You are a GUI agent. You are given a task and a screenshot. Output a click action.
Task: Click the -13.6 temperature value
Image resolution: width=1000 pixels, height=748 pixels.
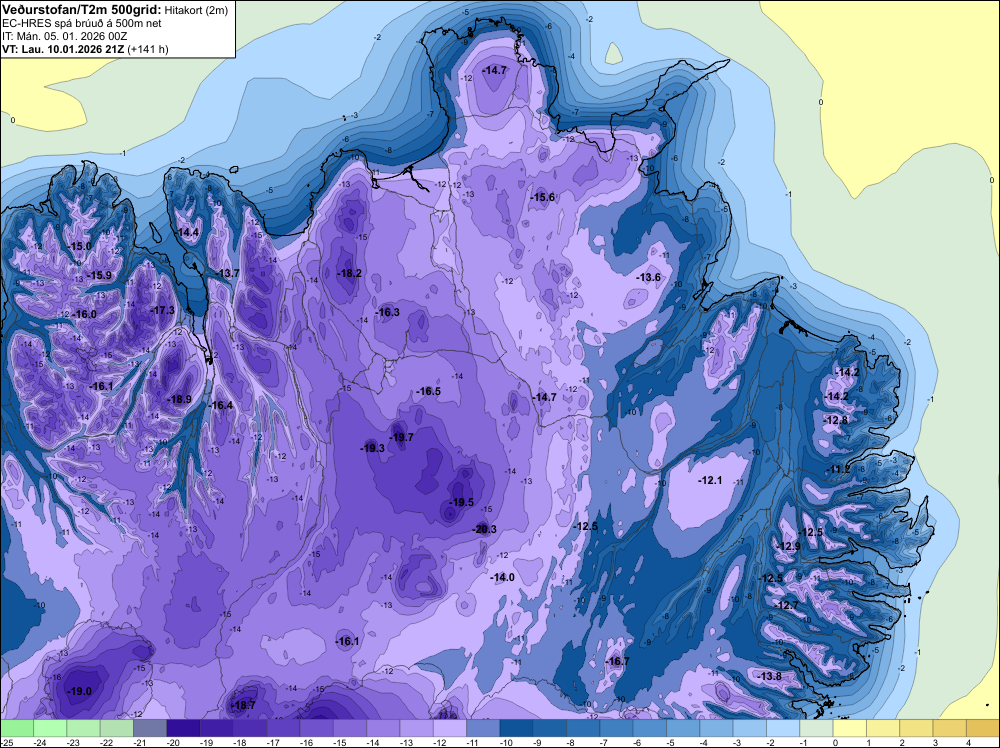(648, 277)
